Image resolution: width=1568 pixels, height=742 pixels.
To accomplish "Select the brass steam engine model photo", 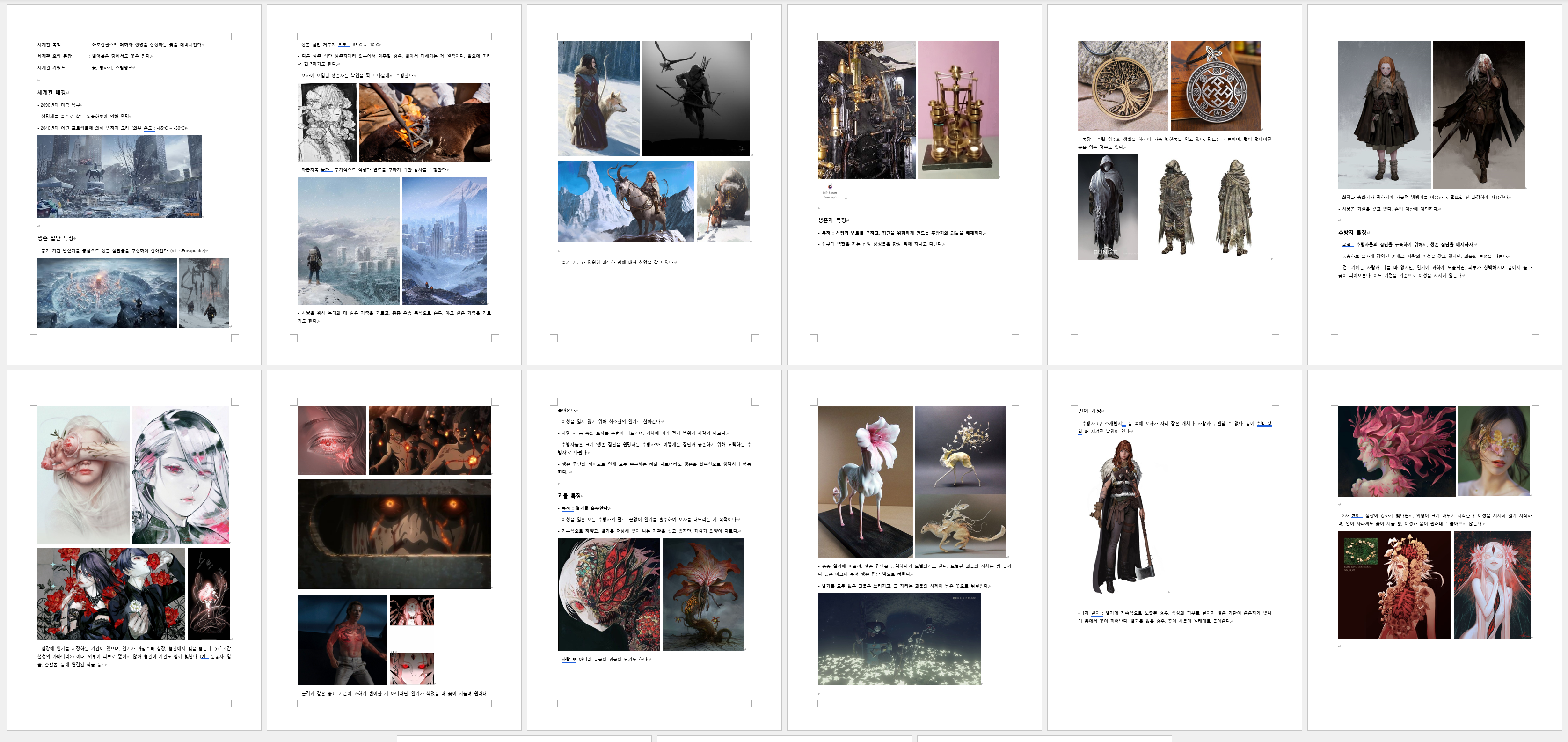I will pyautogui.click(x=958, y=110).
